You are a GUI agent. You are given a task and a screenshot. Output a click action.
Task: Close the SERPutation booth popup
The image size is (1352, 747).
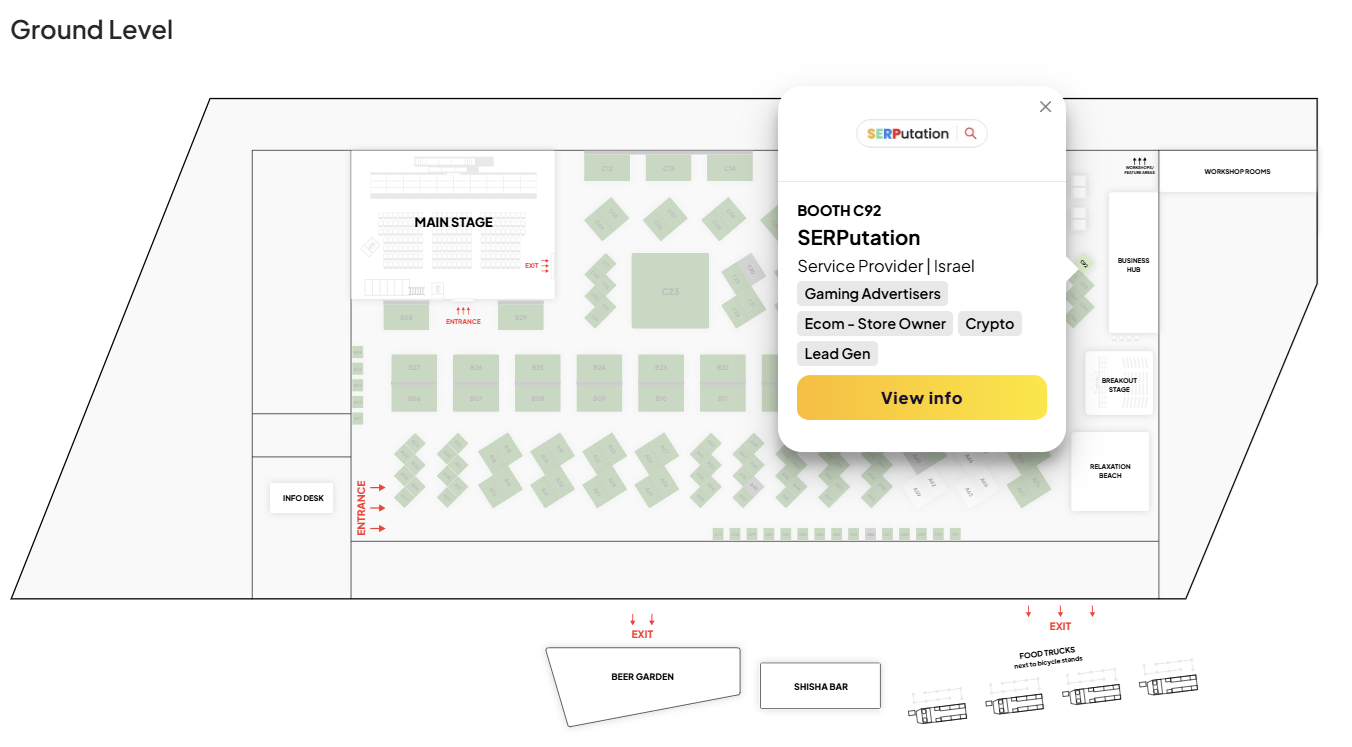1045,107
